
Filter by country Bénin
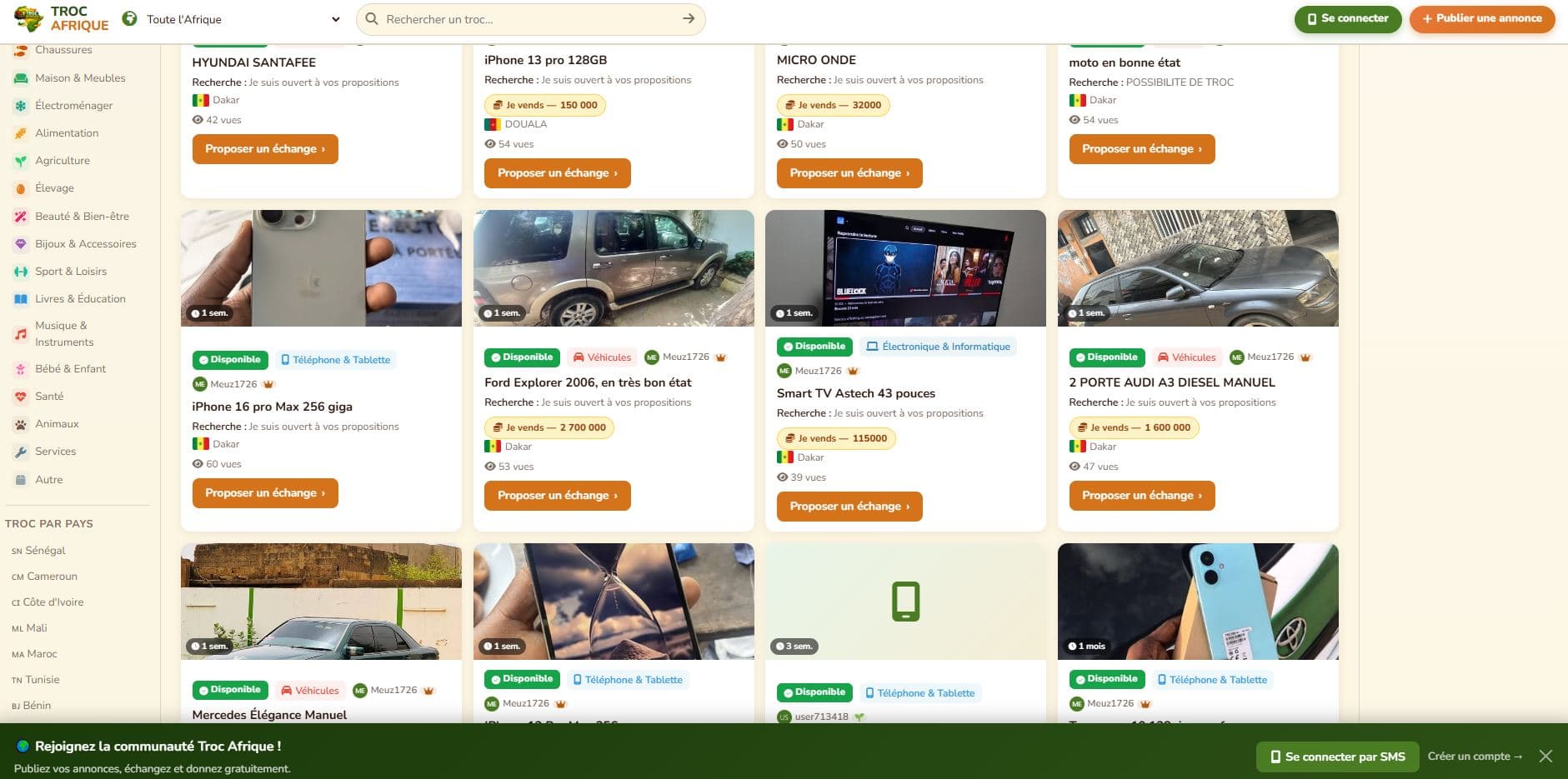point(31,706)
